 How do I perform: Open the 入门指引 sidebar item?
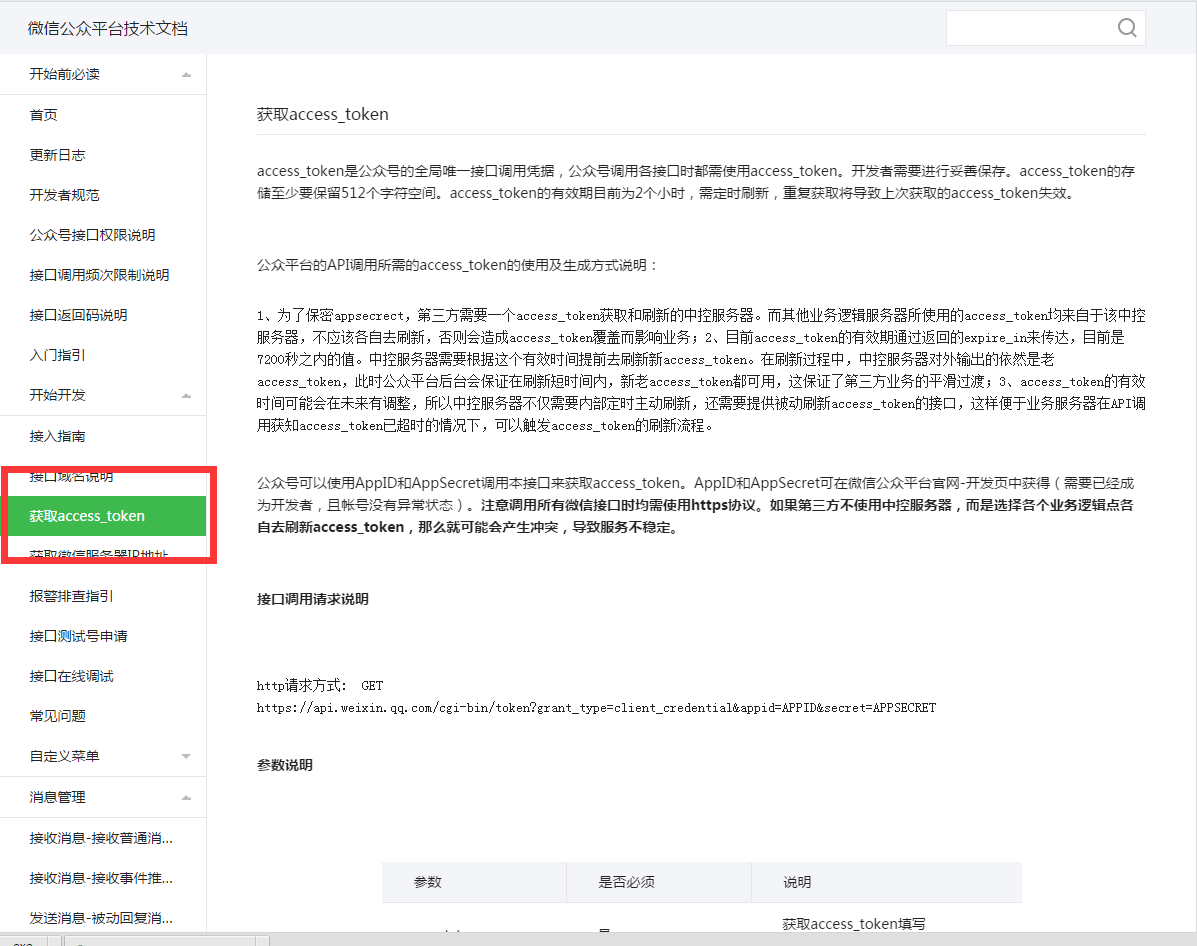(57, 355)
